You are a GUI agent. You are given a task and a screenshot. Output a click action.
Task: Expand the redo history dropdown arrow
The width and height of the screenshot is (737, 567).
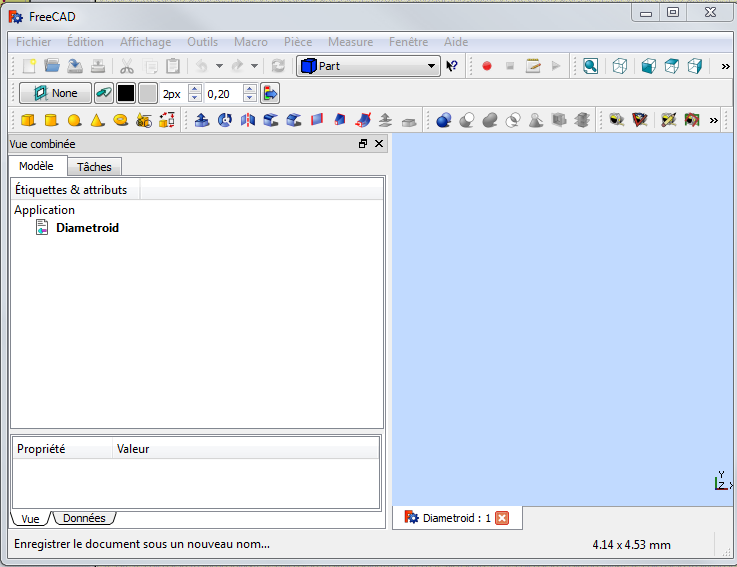pos(254,66)
